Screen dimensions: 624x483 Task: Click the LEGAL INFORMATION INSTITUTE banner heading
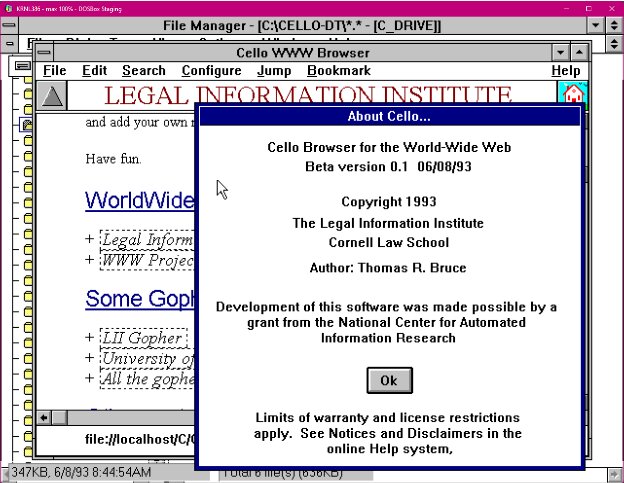click(x=308, y=96)
